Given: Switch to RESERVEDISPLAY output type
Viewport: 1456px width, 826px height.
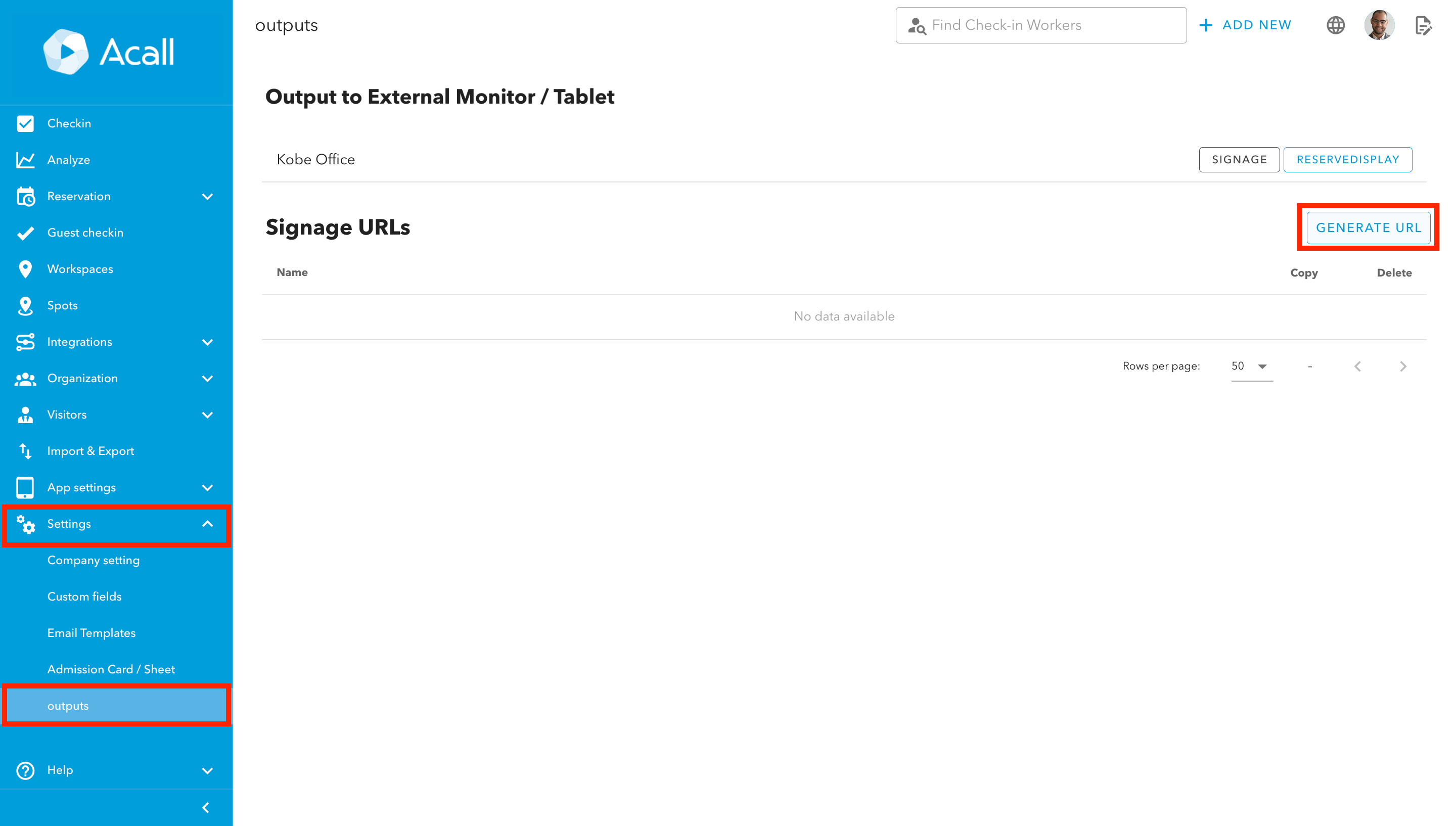Looking at the screenshot, I should click(1347, 159).
